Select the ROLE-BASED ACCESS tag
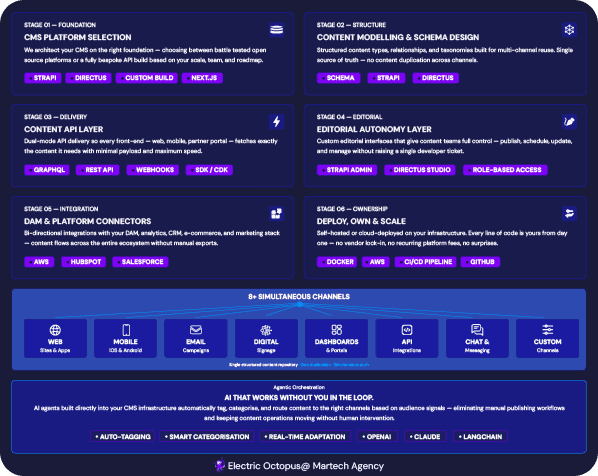This screenshot has width=598, height=476. tap(505, 170)
